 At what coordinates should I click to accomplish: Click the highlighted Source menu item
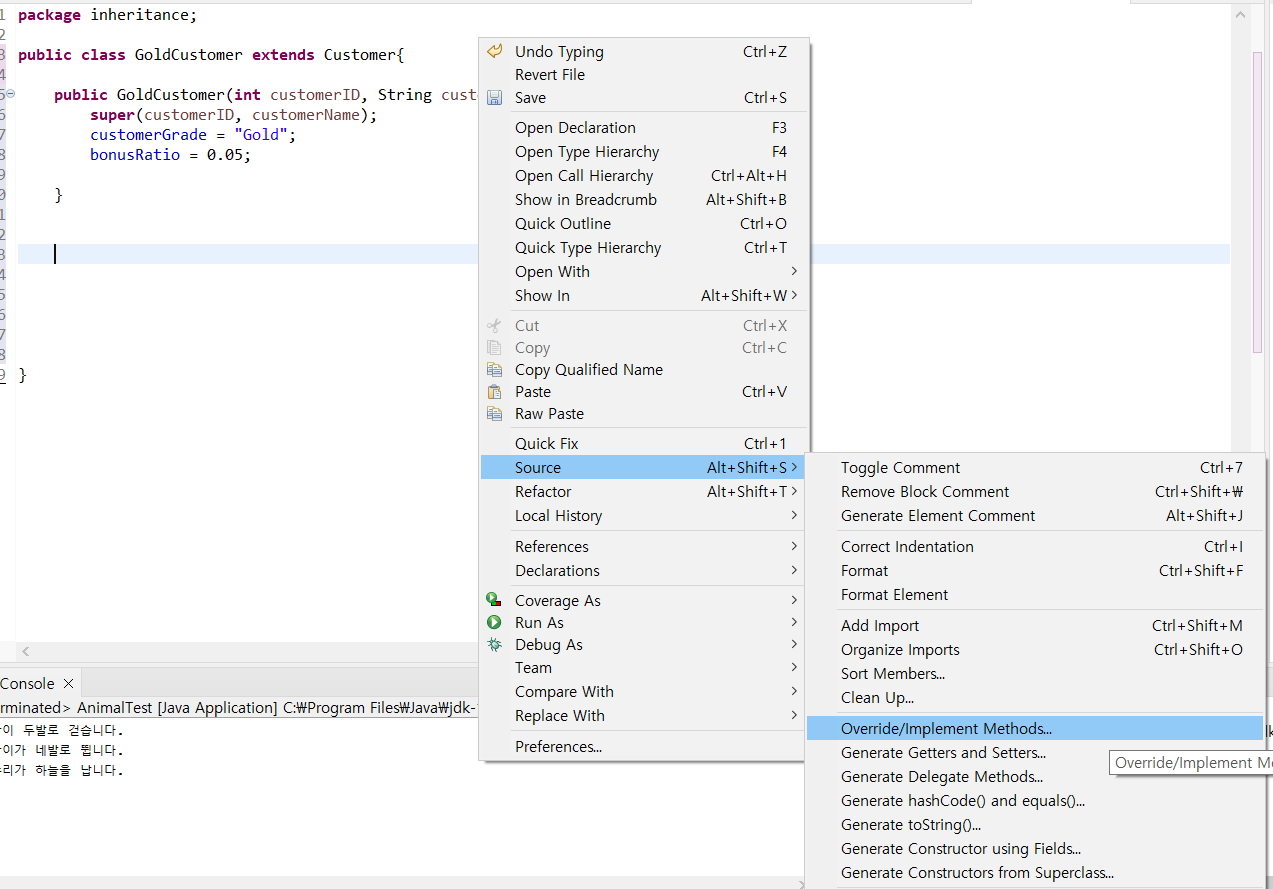click(x=642, y=468)
